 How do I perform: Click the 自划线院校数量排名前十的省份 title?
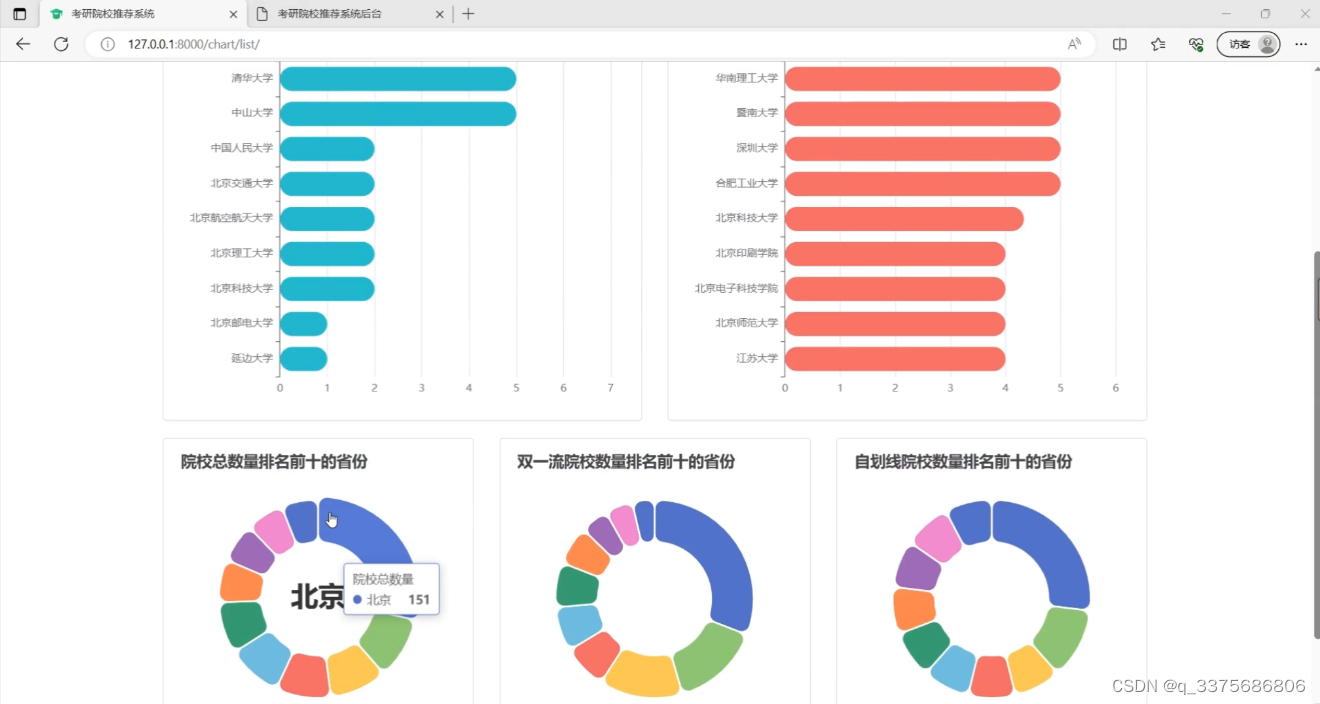coord(963,462)
